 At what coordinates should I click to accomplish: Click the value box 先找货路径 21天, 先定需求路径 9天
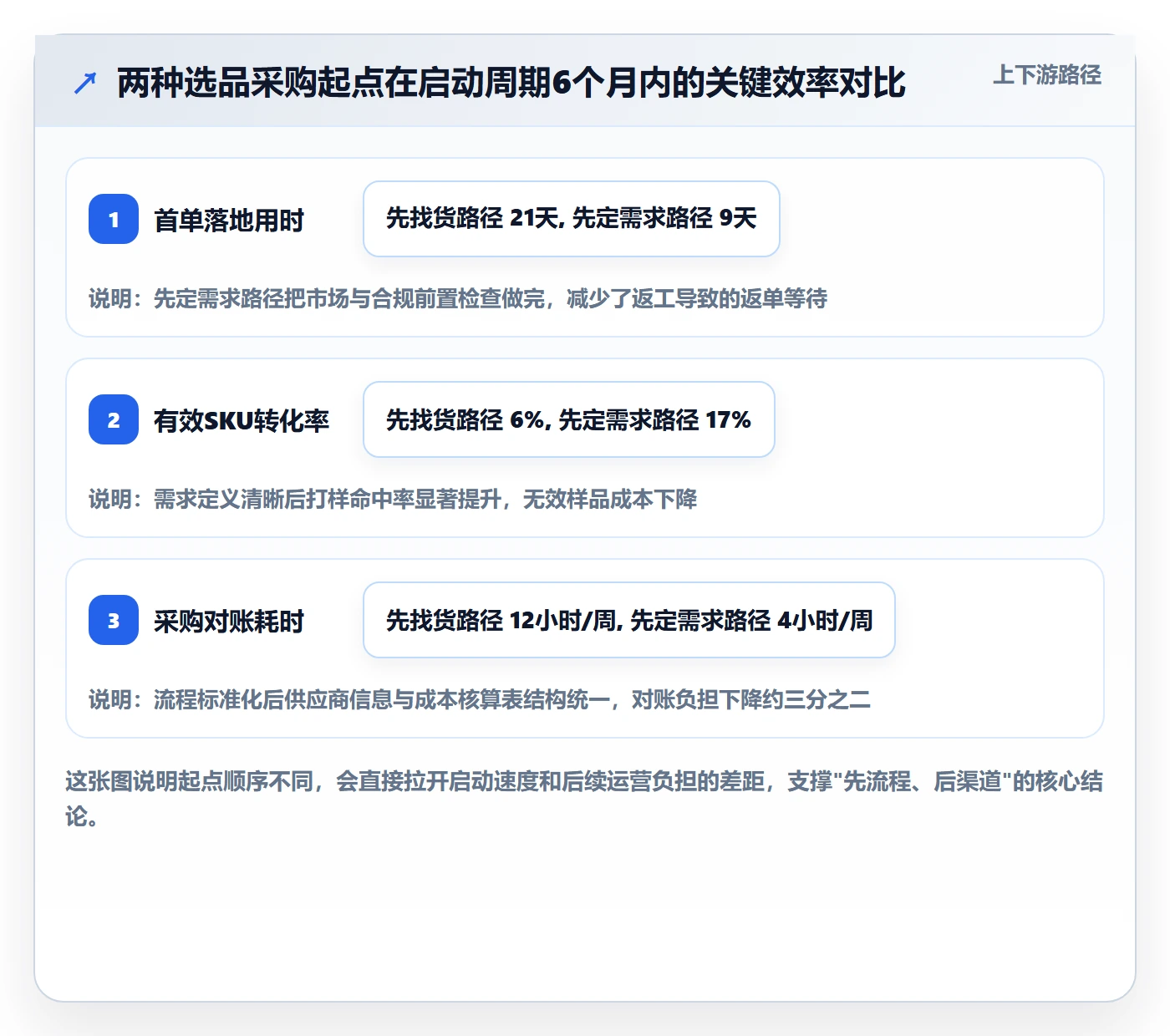tap(572, 219)
